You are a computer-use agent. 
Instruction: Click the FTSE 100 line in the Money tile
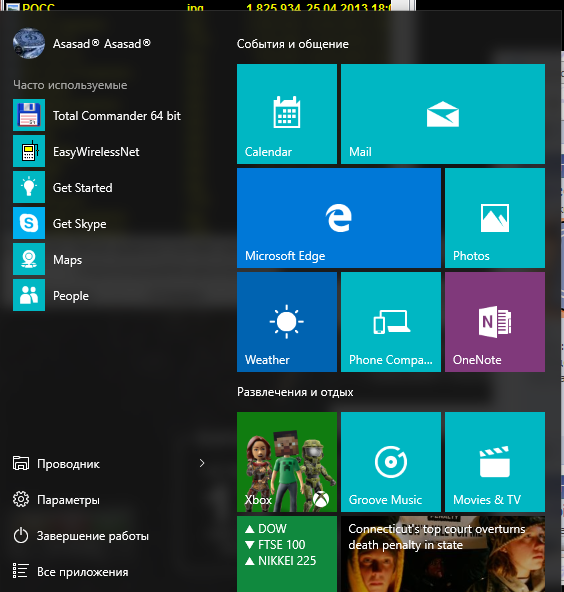pos(275,544)
